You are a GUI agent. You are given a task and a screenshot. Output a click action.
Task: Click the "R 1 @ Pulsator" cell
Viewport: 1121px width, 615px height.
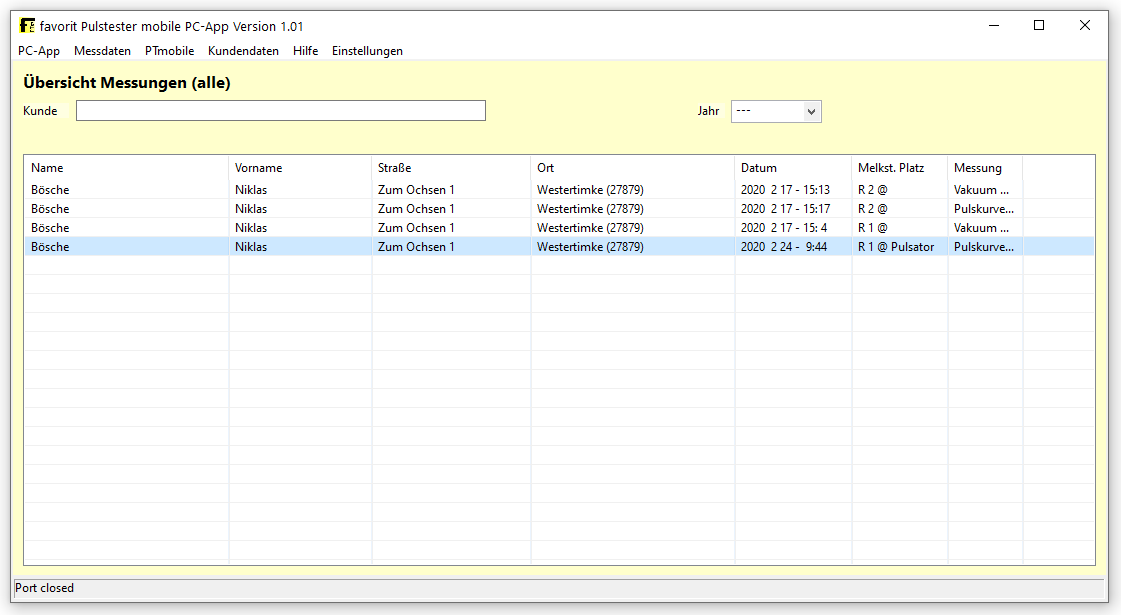[896, 247]
